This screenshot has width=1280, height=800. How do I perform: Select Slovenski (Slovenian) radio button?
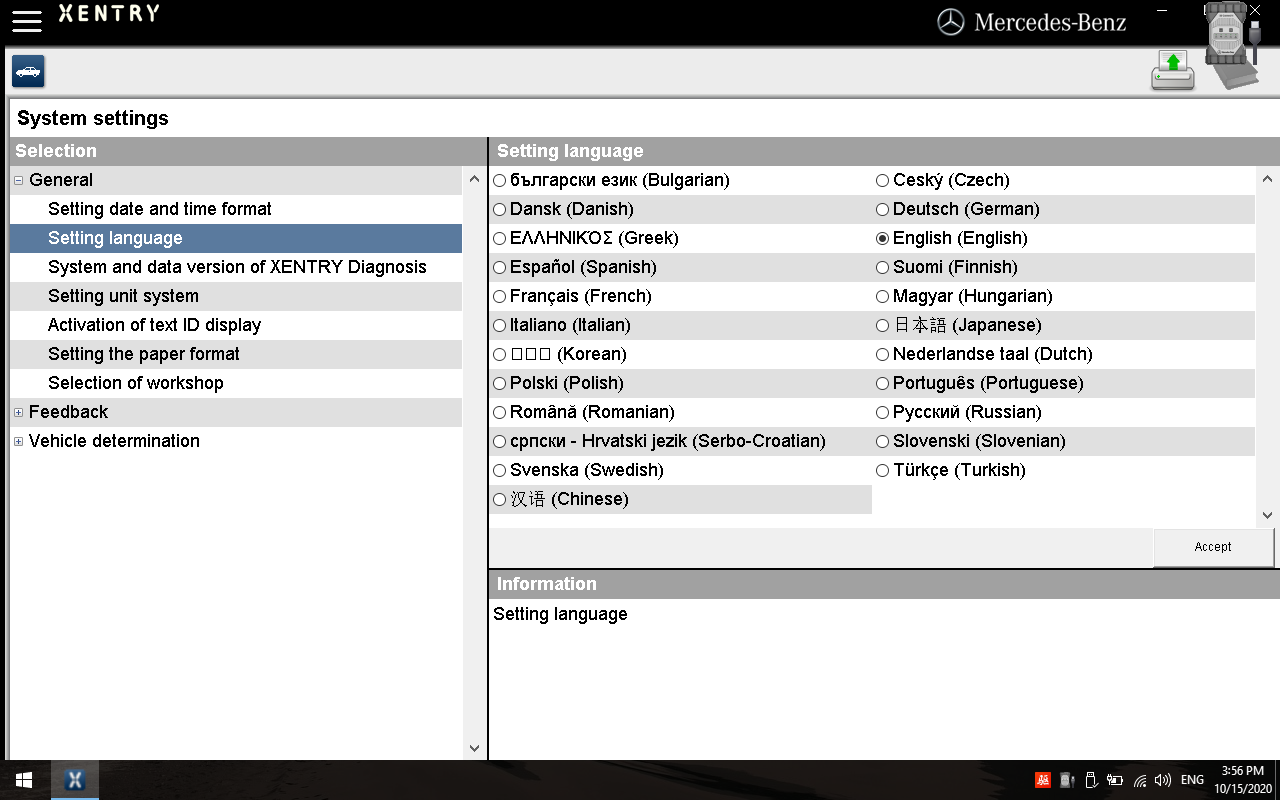pos(883,442)
